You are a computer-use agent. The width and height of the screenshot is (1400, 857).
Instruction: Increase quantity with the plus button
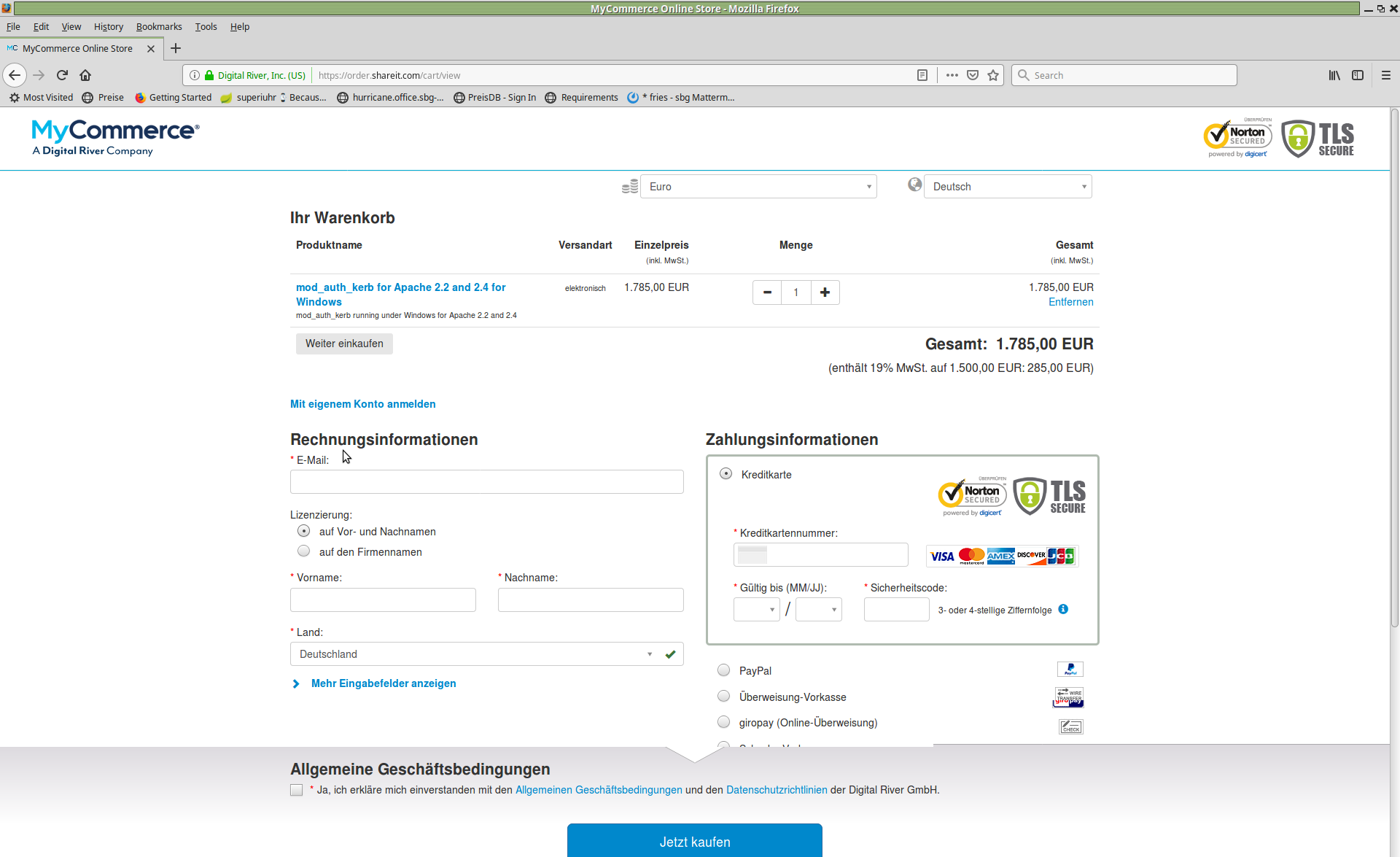(825, 292)
